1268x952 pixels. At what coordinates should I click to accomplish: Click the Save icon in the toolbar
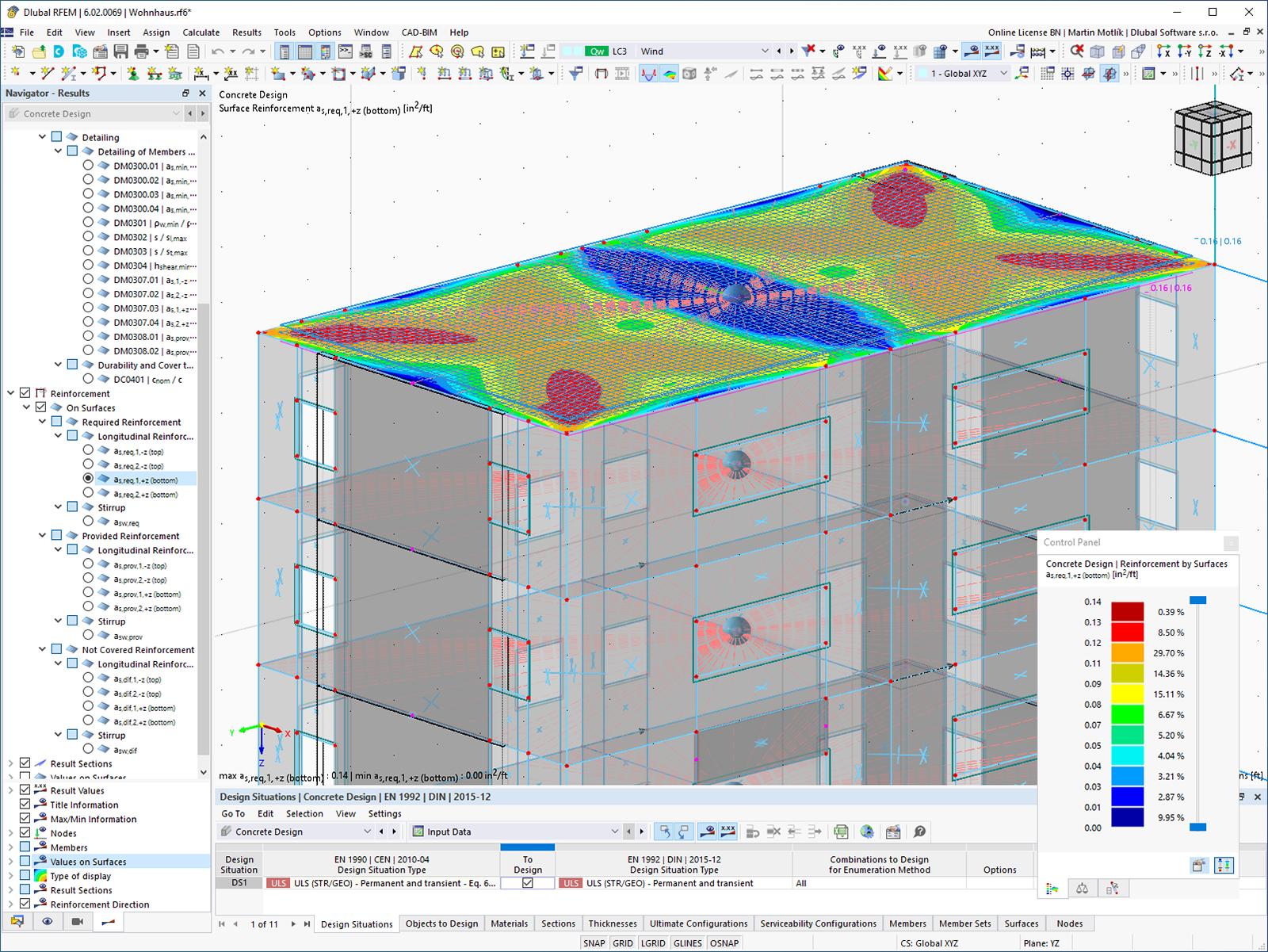[x=120, y=51]
